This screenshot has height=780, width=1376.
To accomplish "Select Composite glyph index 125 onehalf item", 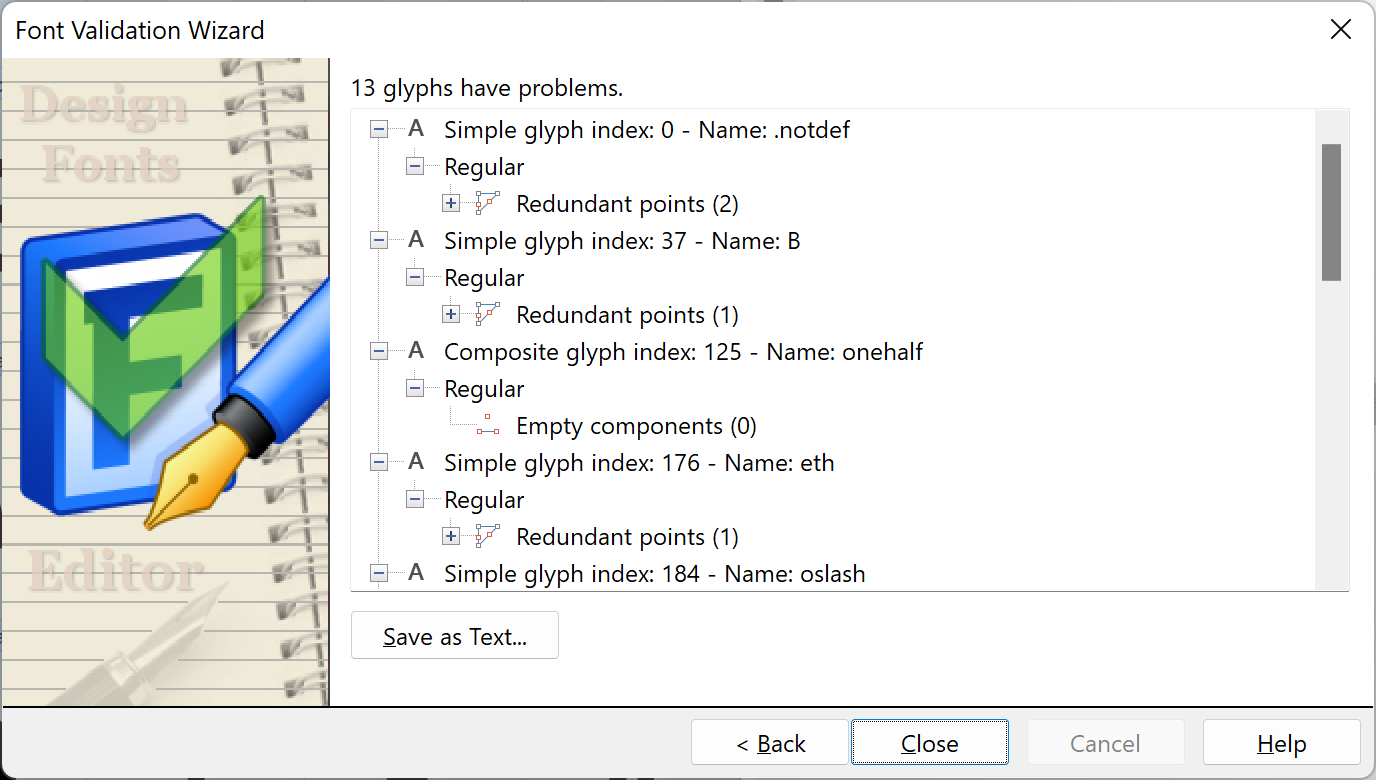I will (683, 352).
